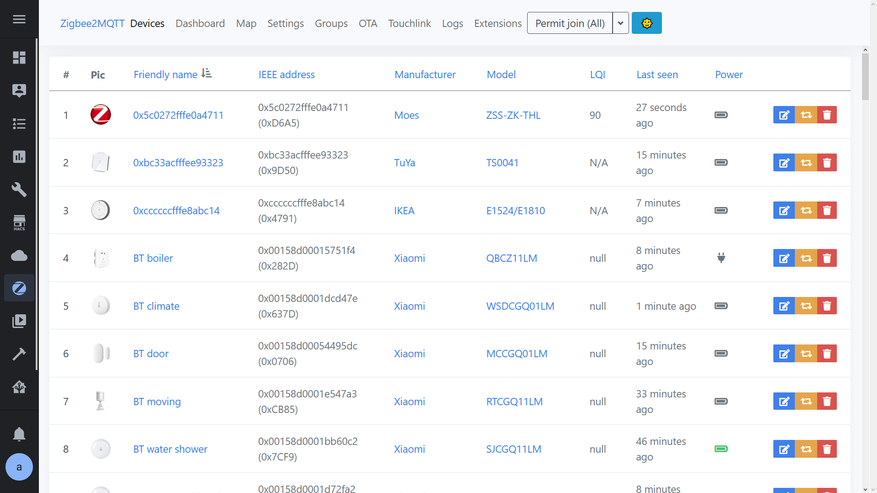
Task: Open the Touchlink tab
Action: tap(409, 23)
